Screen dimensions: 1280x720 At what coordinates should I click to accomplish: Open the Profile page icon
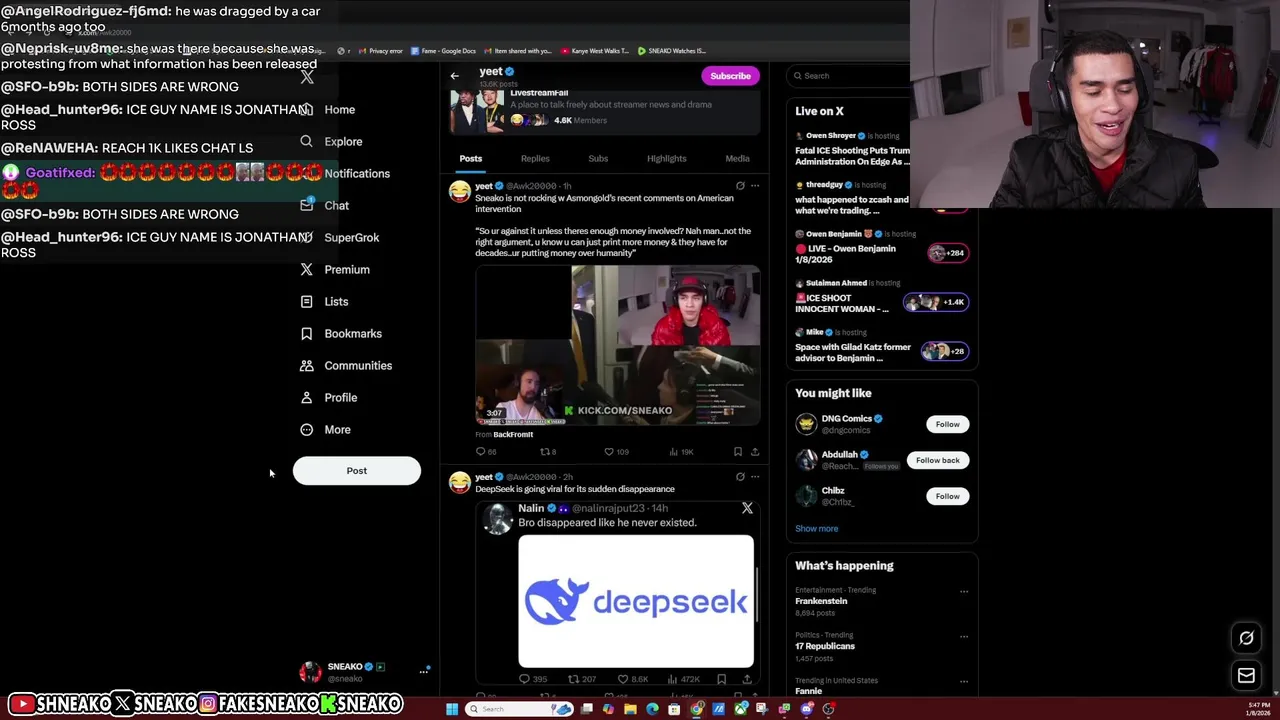[x=306, y=398]
